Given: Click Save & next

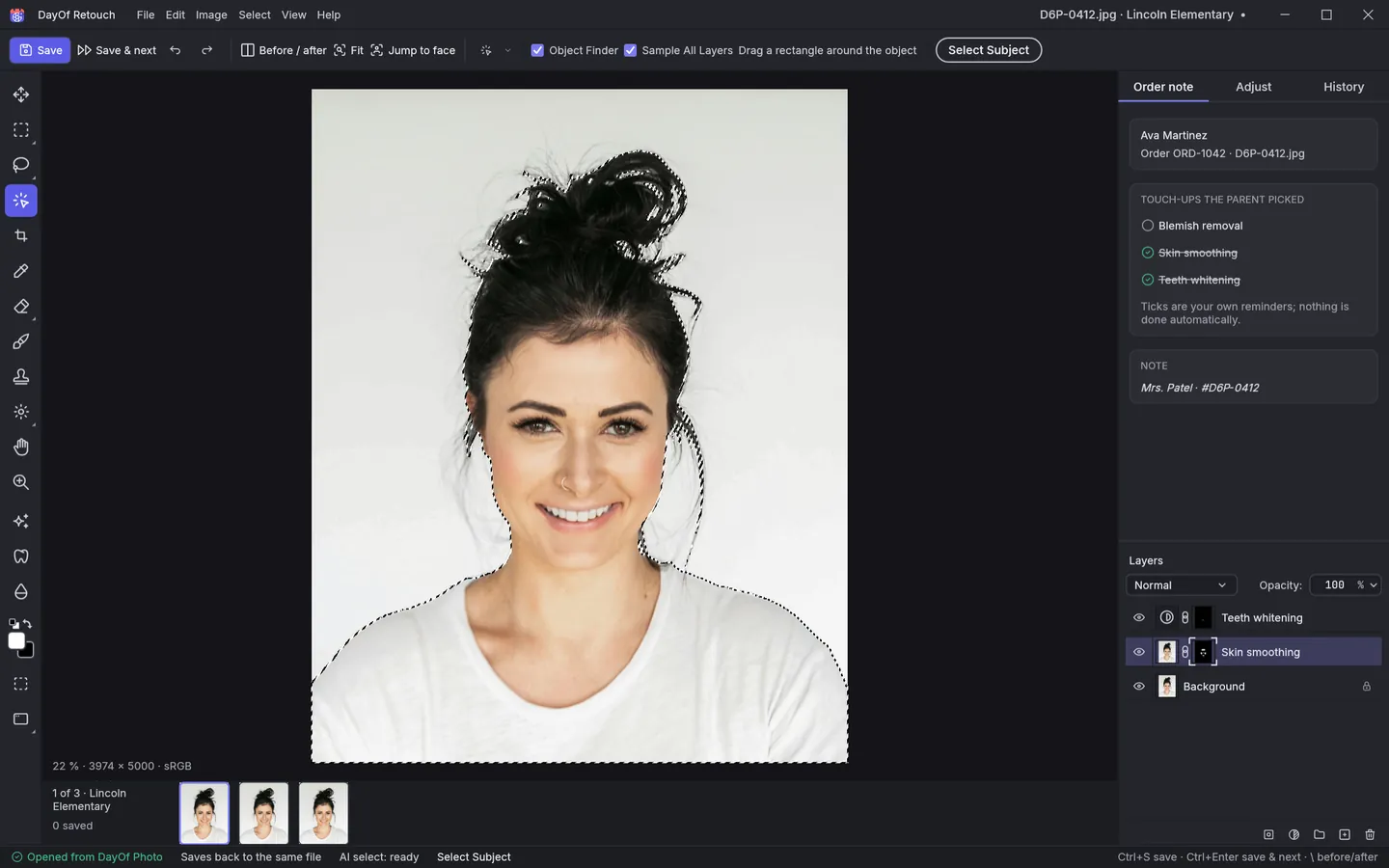Looking at the screenshot, I should click(x=117, y=50).
